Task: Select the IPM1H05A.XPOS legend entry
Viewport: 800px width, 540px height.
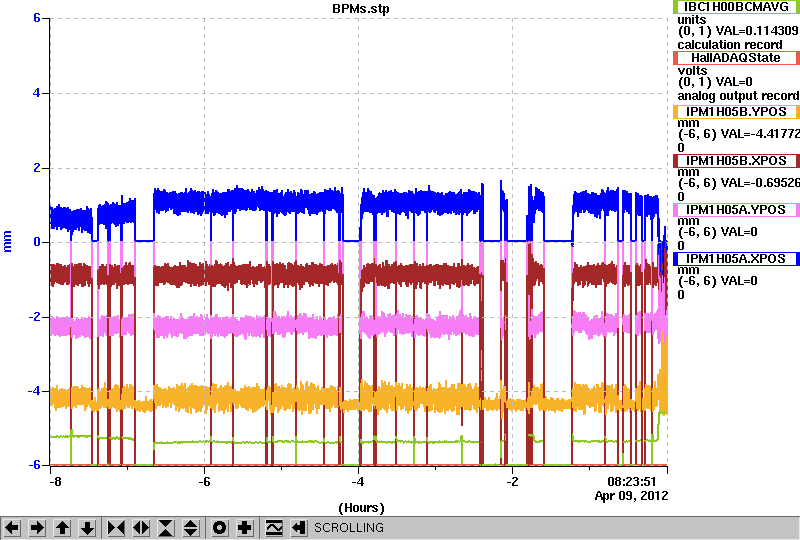Action: pyautogui.click(x=736, y=259)
